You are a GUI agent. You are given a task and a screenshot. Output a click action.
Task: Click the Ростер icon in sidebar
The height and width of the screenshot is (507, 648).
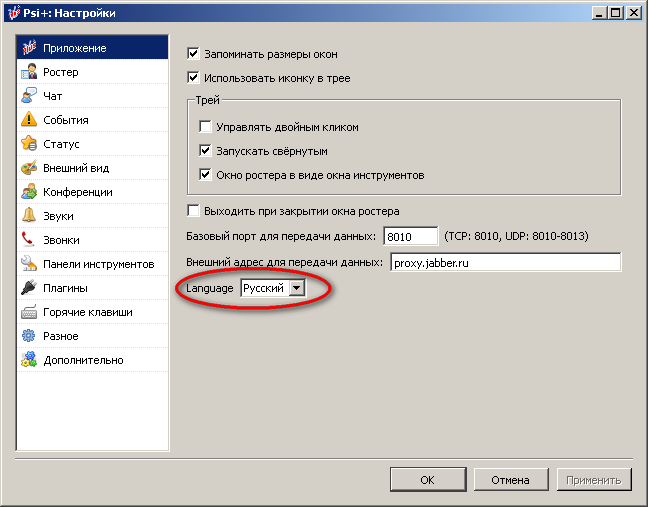pyautogui.click(x=30, y=72)
